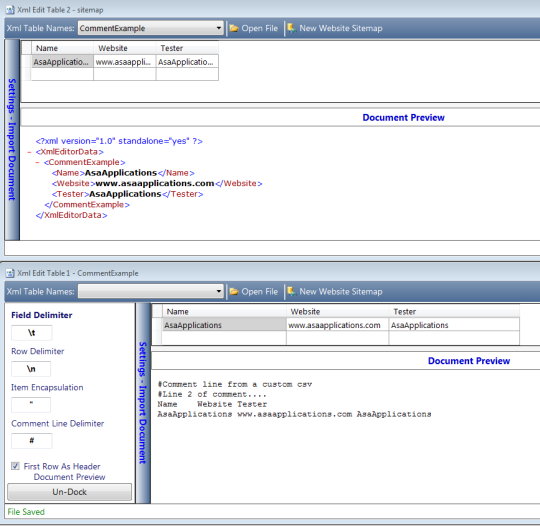Screen dimensions: 540x526
Task: Click bold AsaApplications value inside Tester tag
Action: click(125, 194)
